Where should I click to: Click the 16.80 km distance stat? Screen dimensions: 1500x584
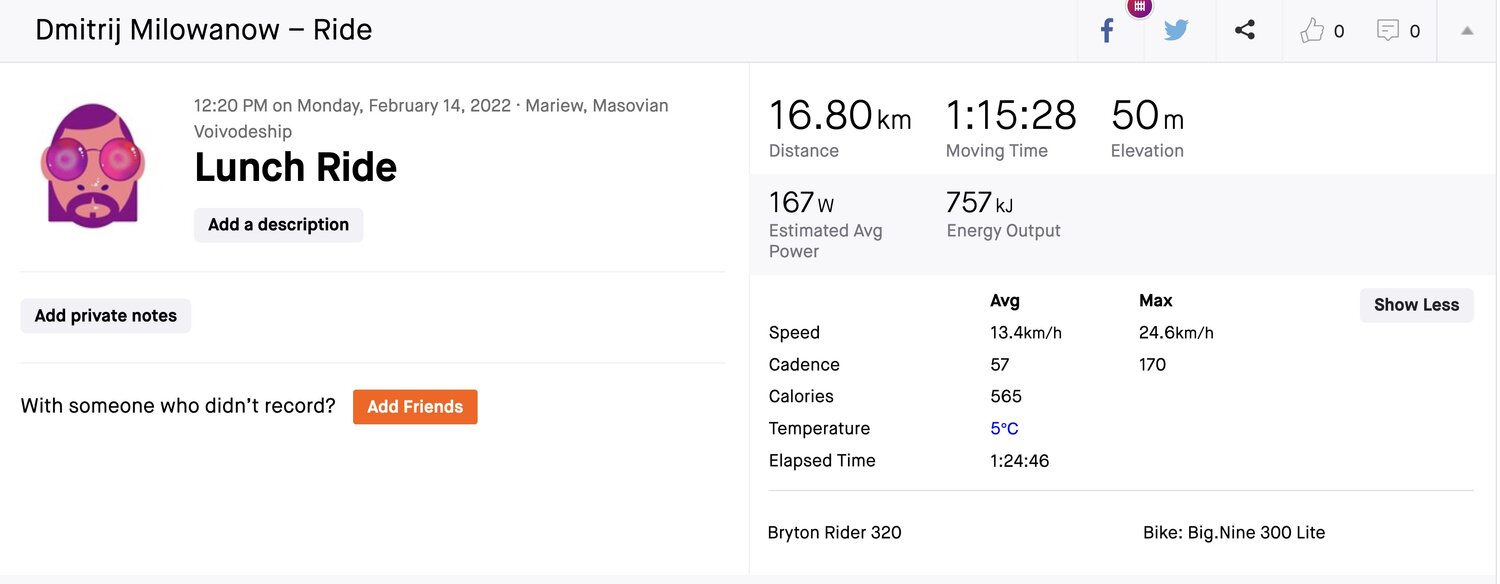[840, 117]
